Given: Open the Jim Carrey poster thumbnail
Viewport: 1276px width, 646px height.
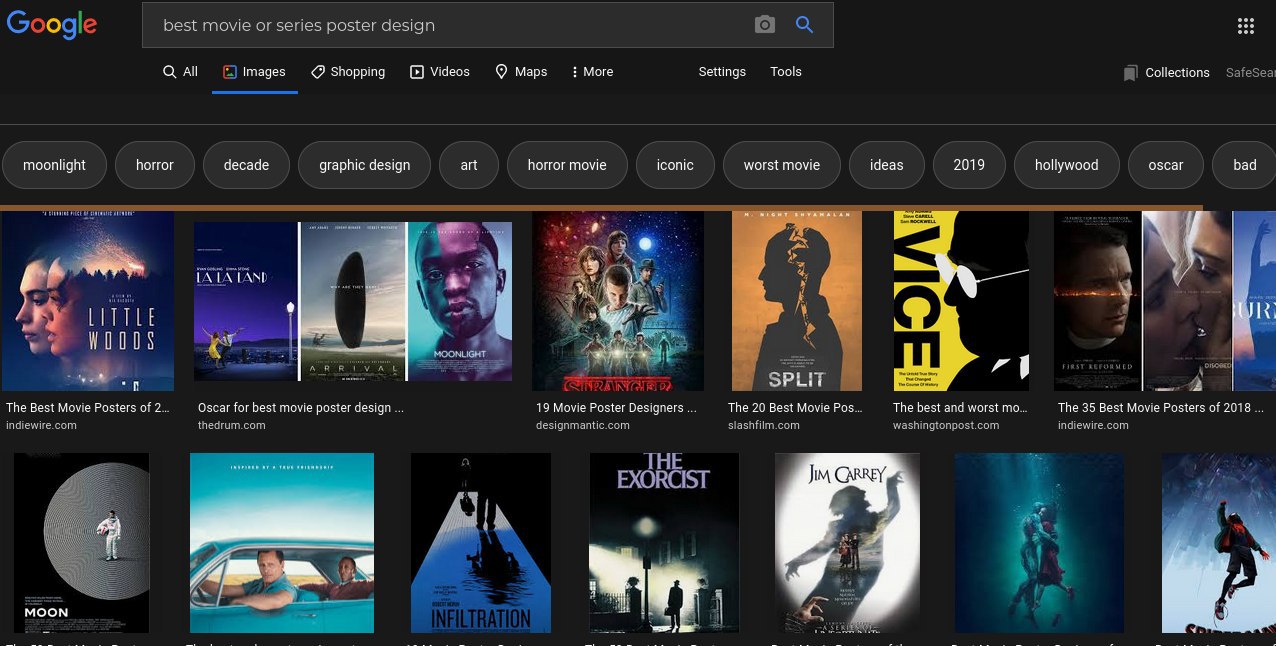Looking at the screenshot, I should pyautogui.click(x=847, y=543).
